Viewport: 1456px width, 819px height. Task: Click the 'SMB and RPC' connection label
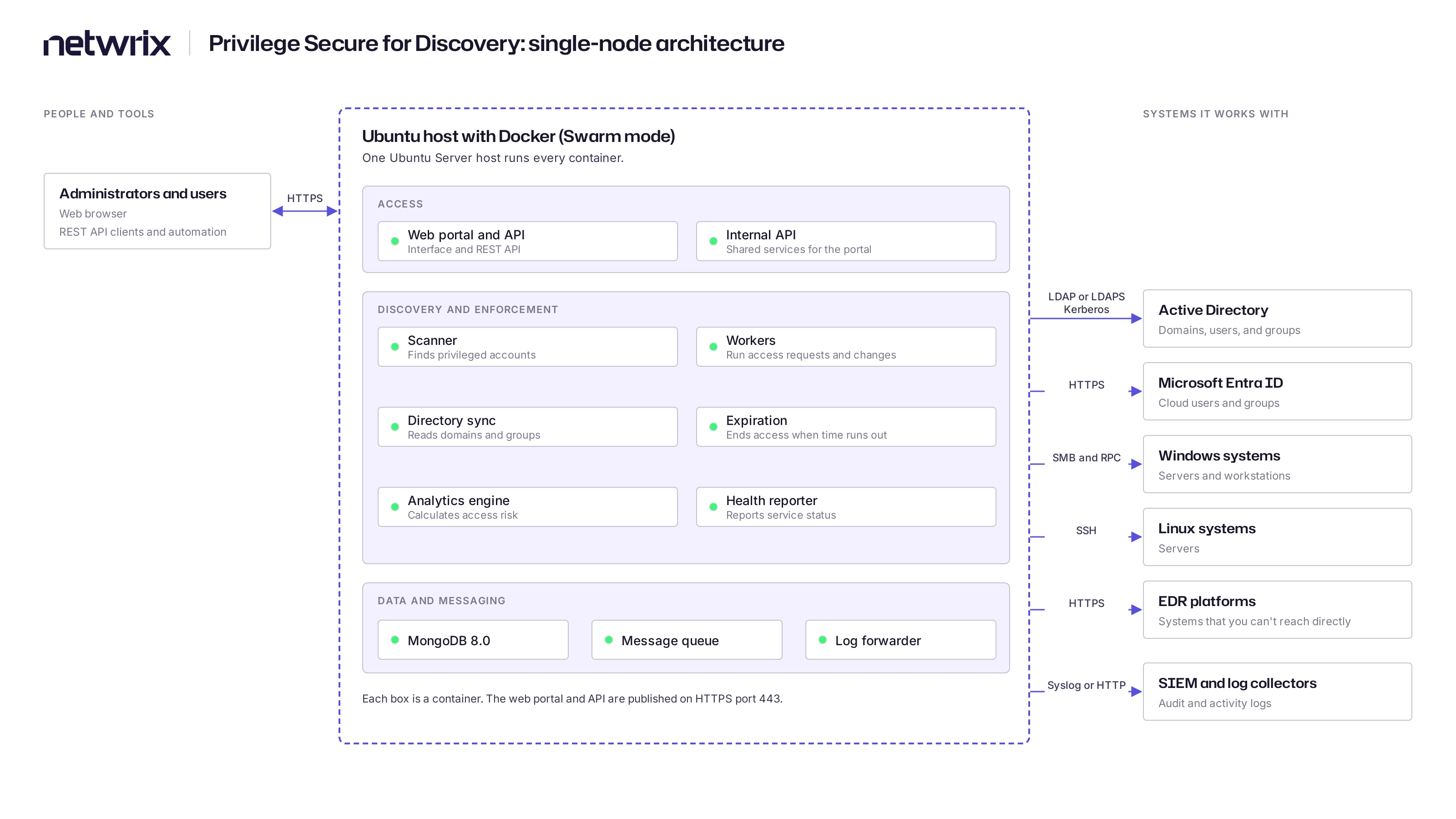click(x=1087, y=458)
